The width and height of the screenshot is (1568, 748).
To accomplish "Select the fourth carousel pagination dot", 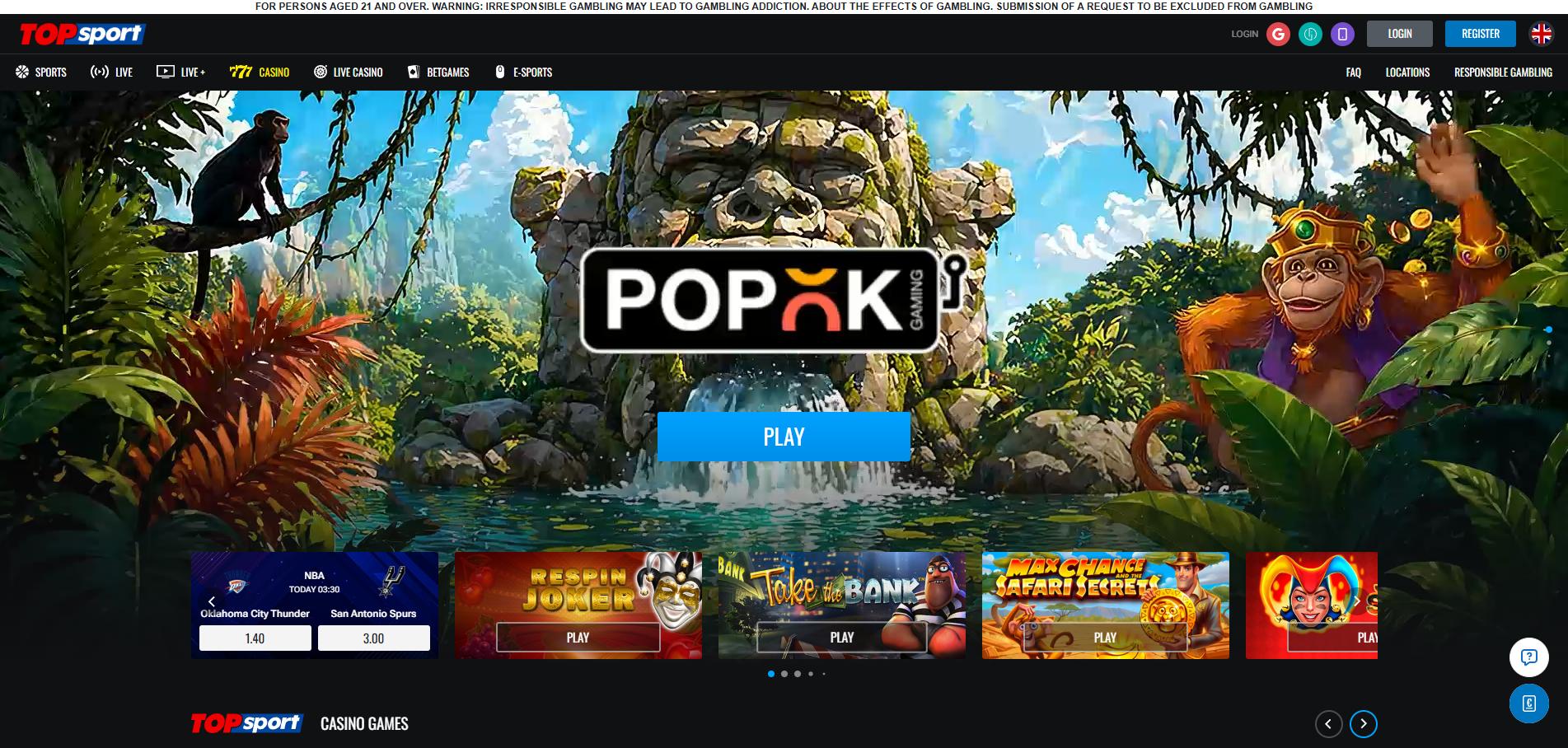I will [811, 674].
